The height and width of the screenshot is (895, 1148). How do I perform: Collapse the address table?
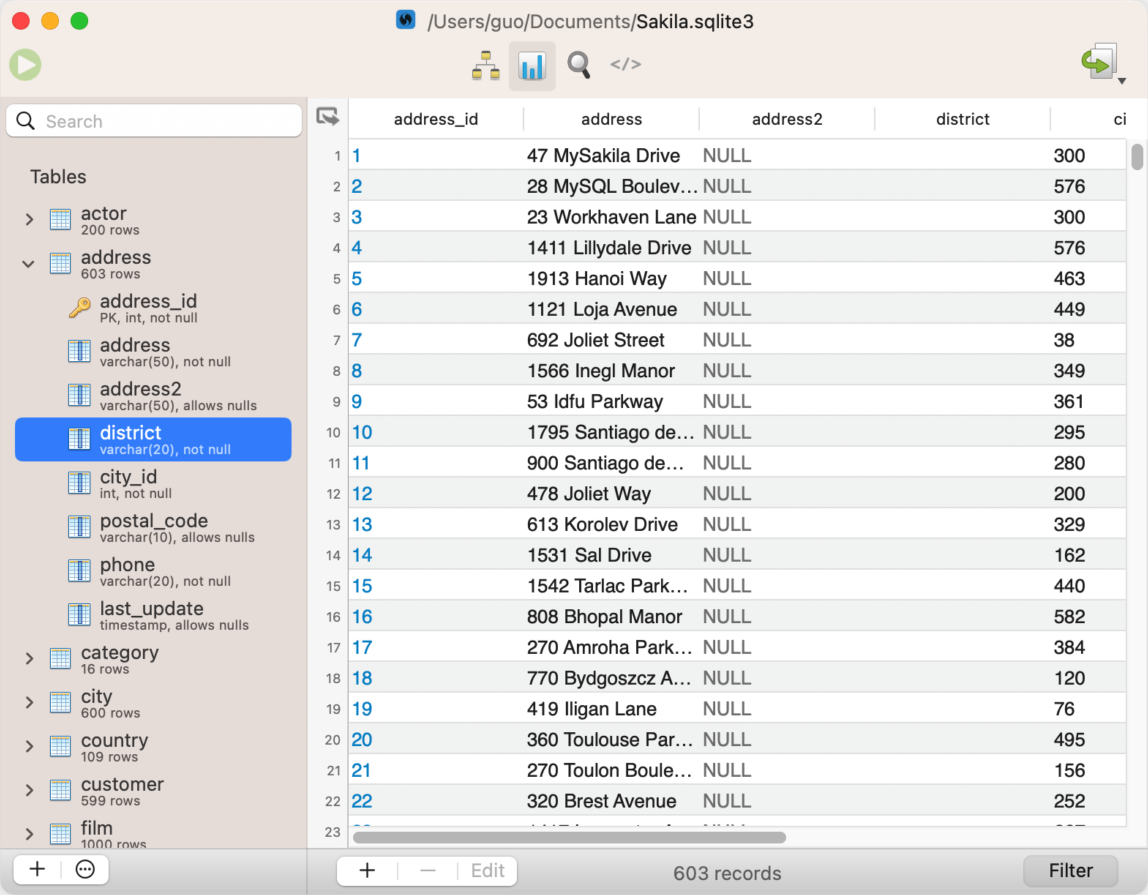[x=29, y=264]
